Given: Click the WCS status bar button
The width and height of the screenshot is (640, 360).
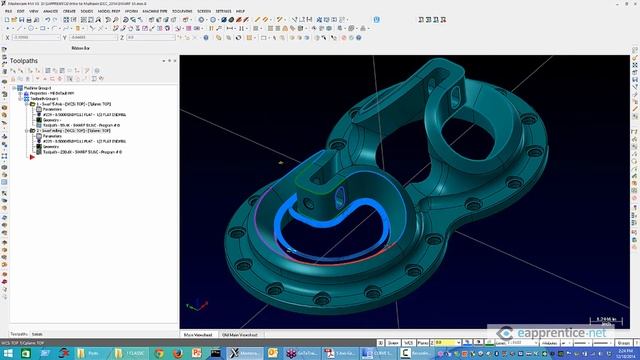Looking at the screenshot, I should [409, 343].
